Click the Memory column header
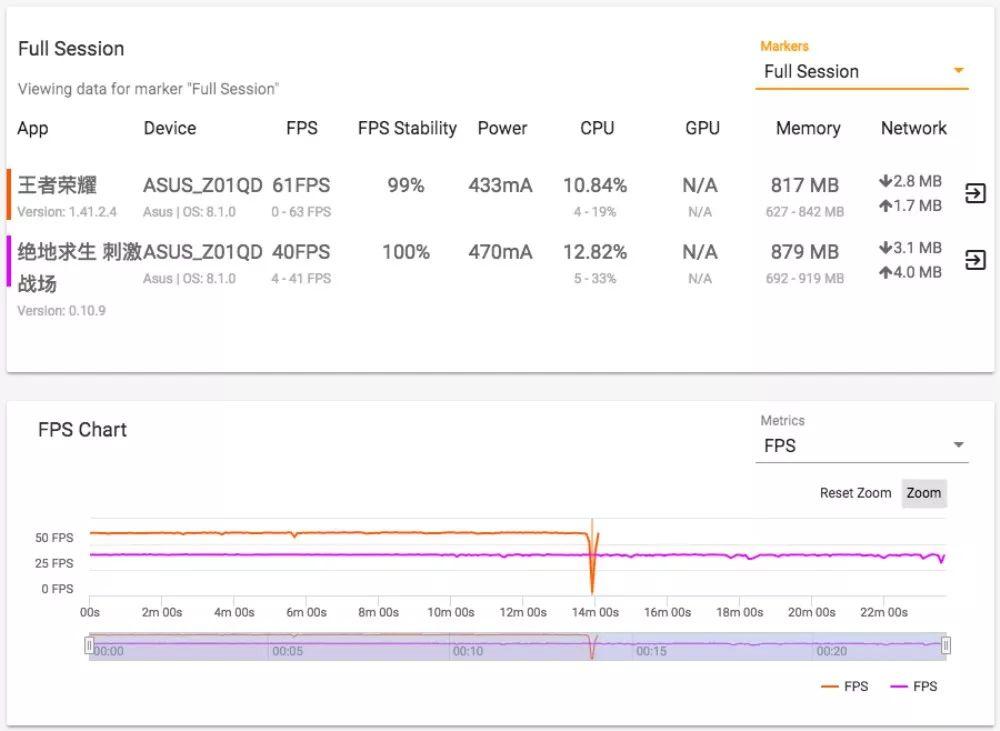The image size is (1000, 731). (x=808, y=128)
